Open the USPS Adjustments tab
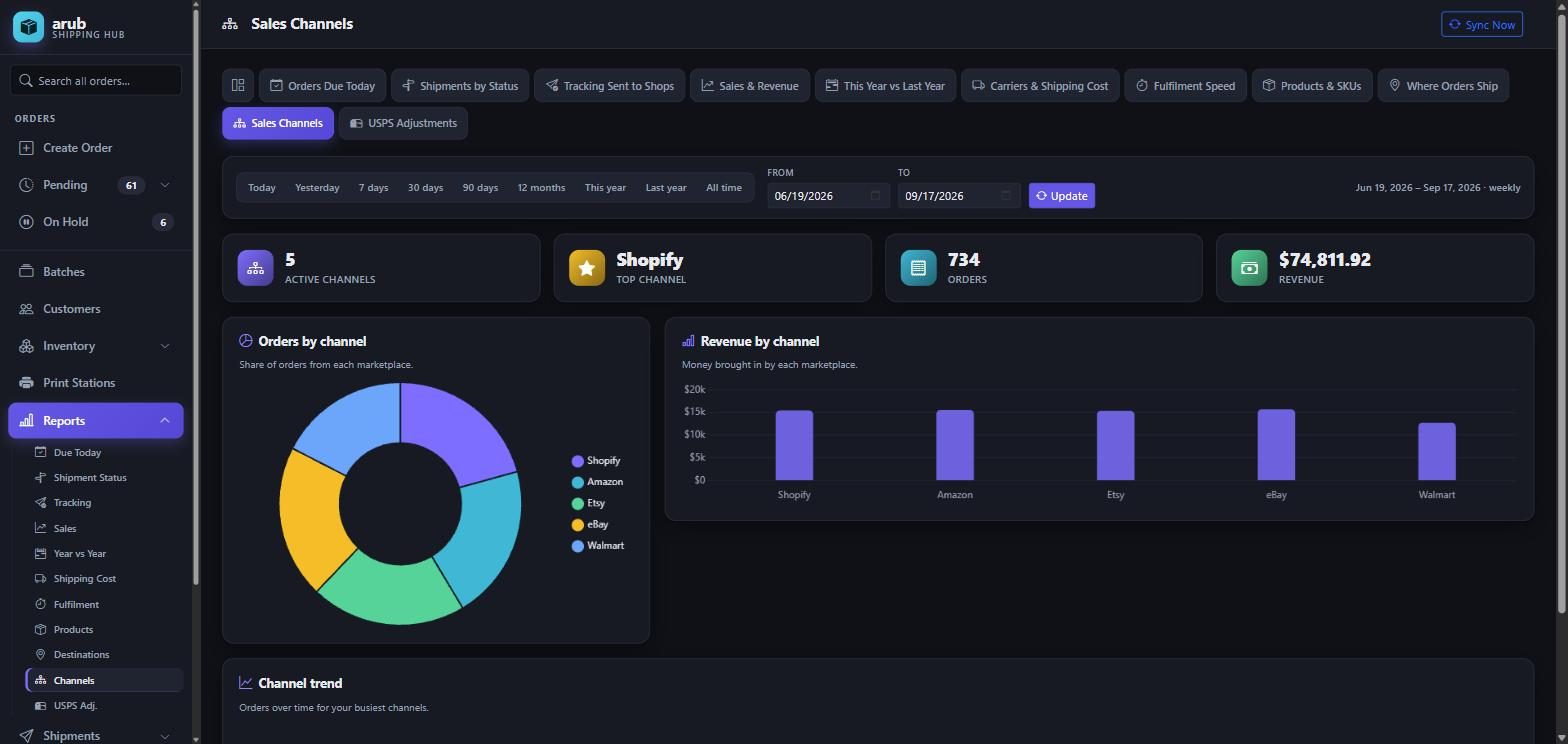 [403, 123]
